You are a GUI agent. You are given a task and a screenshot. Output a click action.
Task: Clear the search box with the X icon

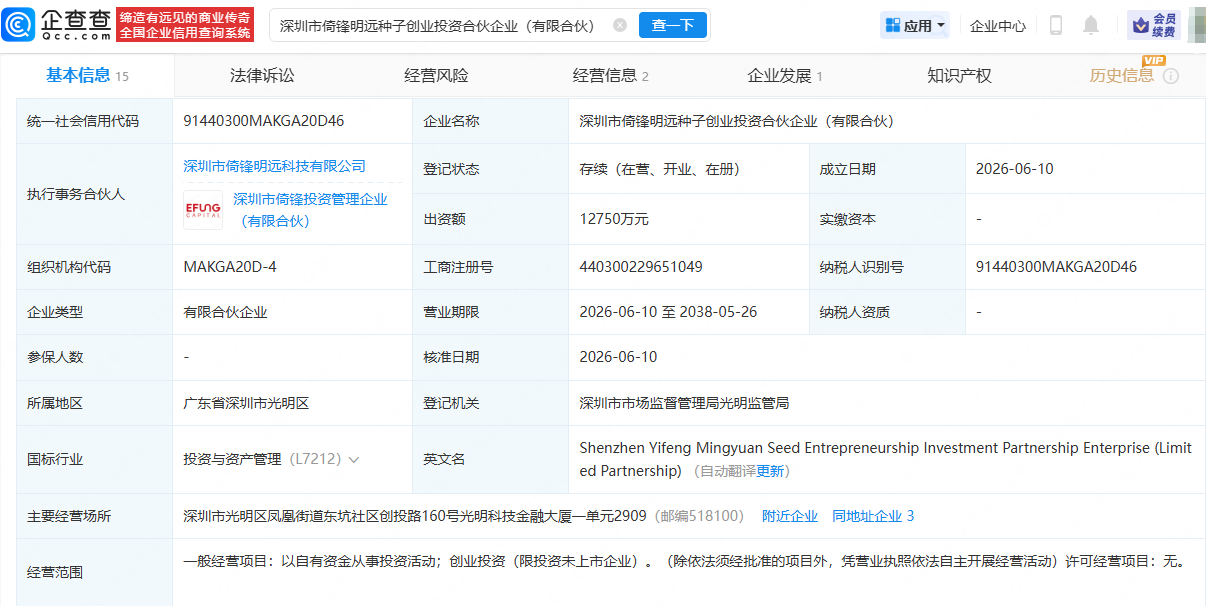pyautogui.click(x=620, y=25)
